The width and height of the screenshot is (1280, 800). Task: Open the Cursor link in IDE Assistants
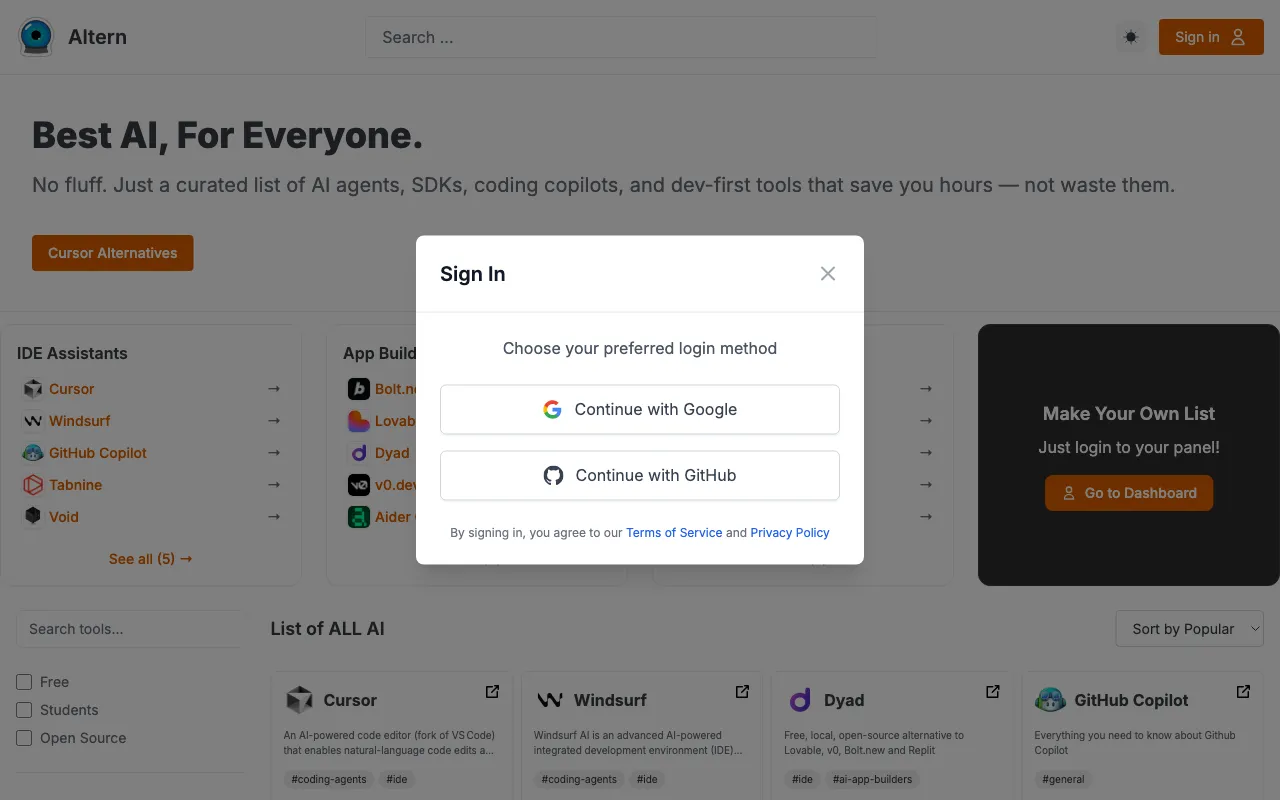[72, 389]
